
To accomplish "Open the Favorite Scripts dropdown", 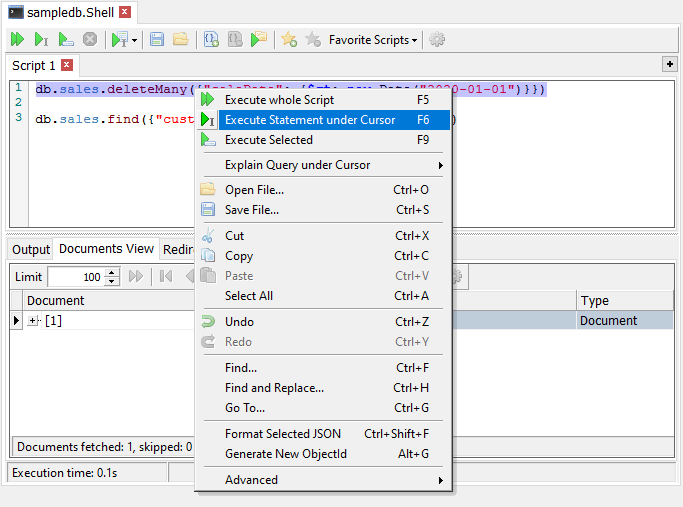I will [373, 40].
